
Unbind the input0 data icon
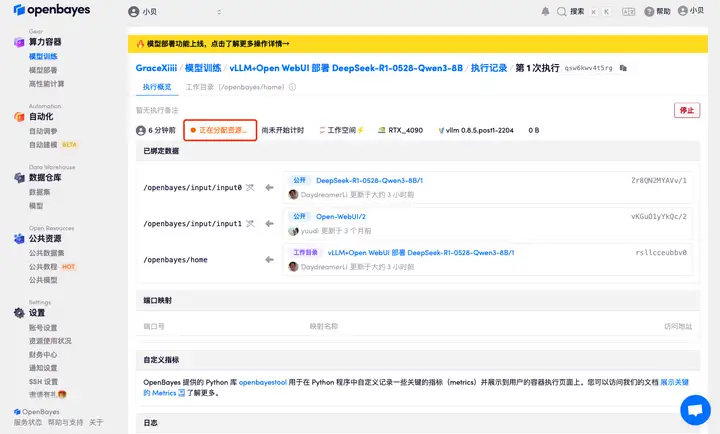tap(250, 187)
